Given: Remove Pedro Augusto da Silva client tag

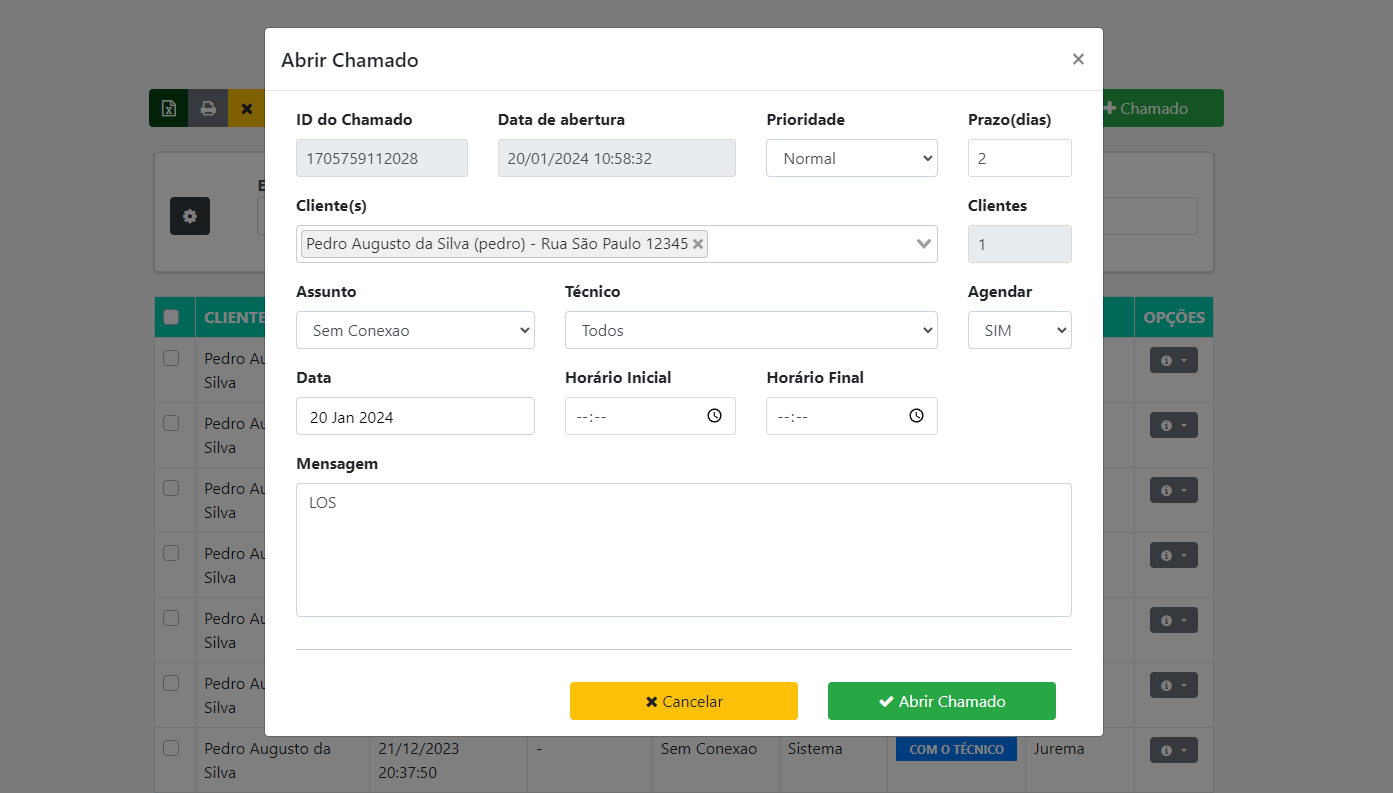Looking at the screenshot, I should point(698,244).
